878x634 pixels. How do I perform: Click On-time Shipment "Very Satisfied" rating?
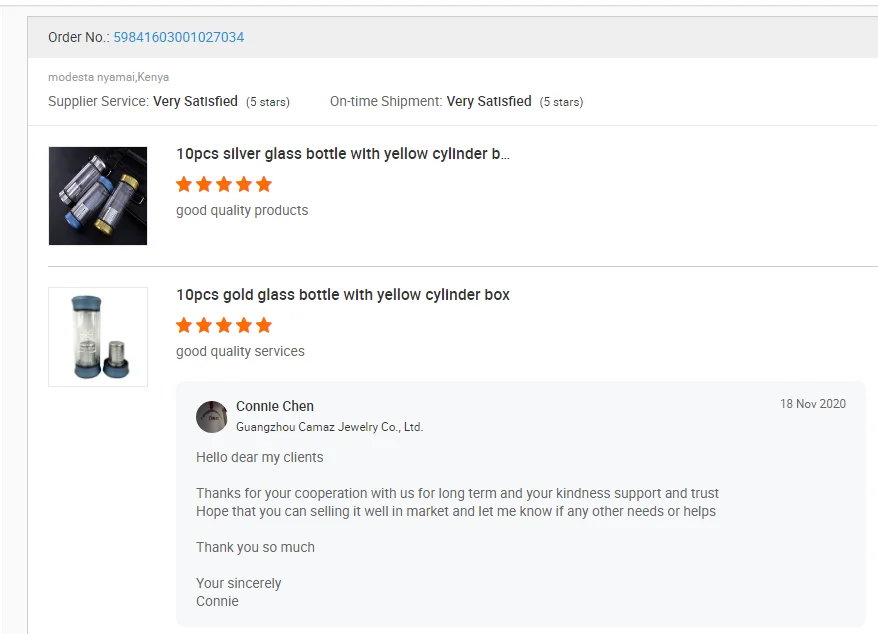coord(489,101)
